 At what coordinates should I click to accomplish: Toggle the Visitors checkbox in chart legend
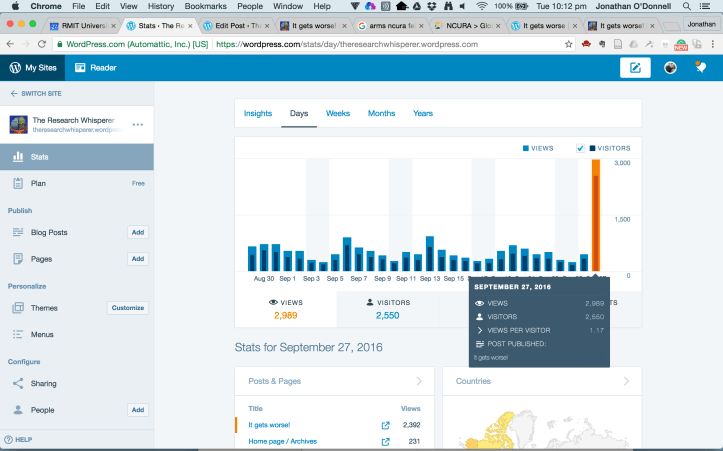coord(580,148)
